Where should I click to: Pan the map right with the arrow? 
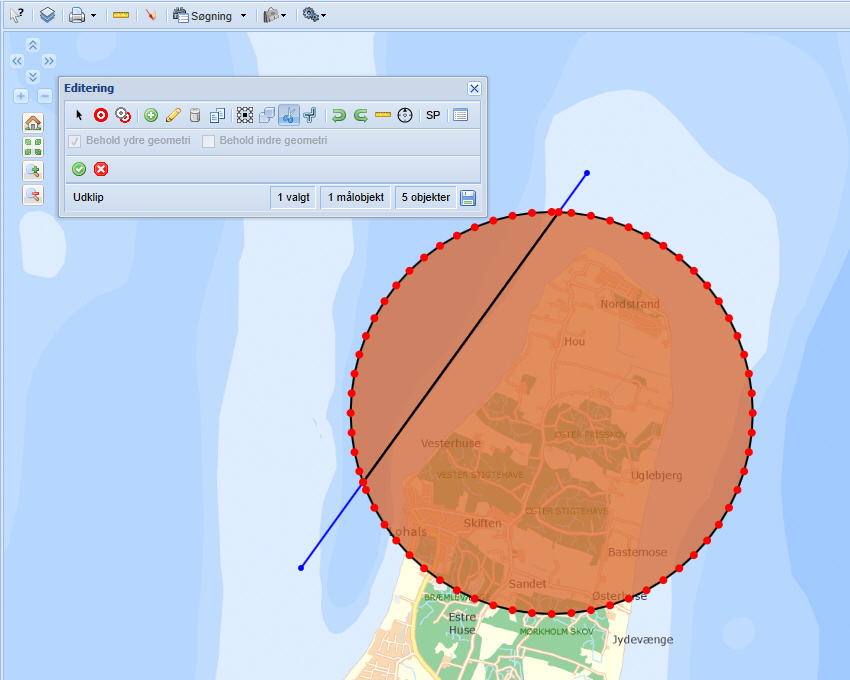tap(49, 61)
